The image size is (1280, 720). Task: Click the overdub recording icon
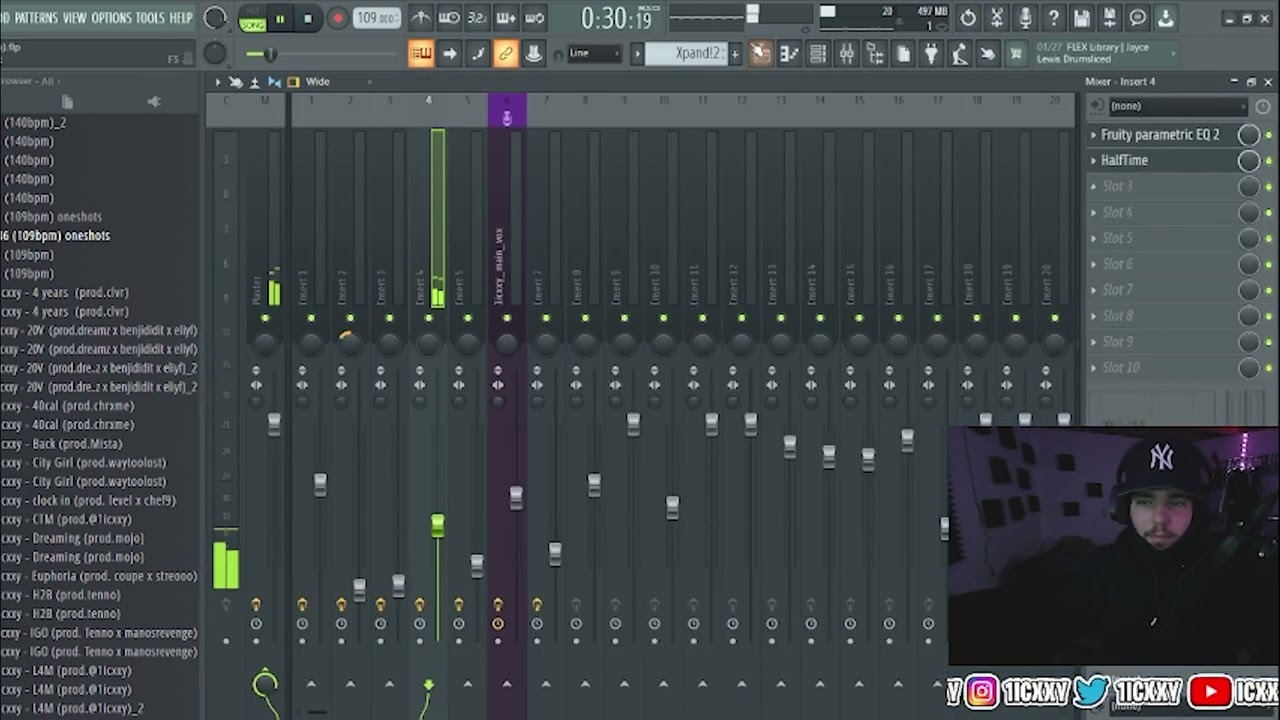(x=506, y=18)
